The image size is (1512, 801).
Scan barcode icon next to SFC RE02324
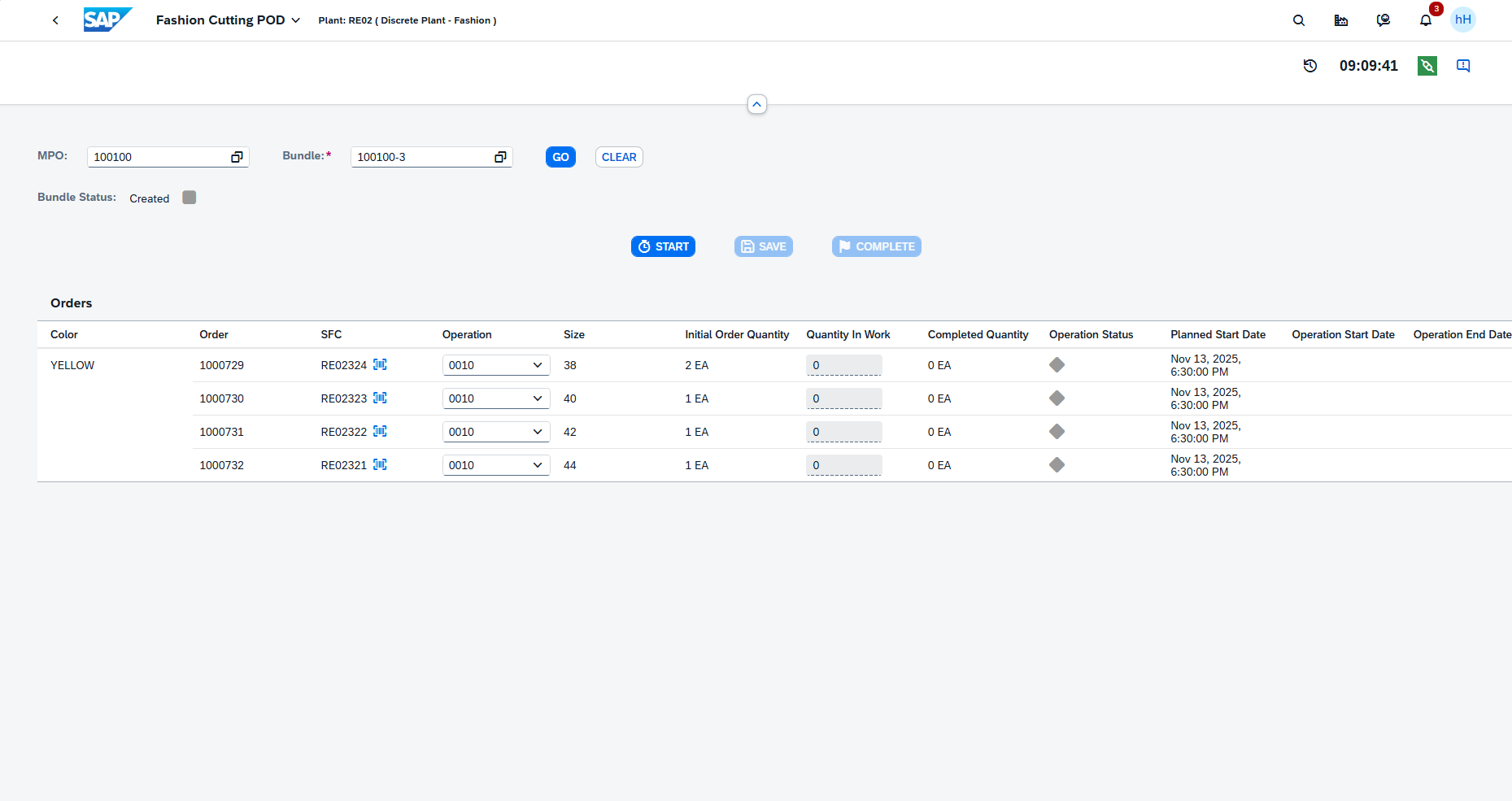pyautogui.click(x=380, y=365)
